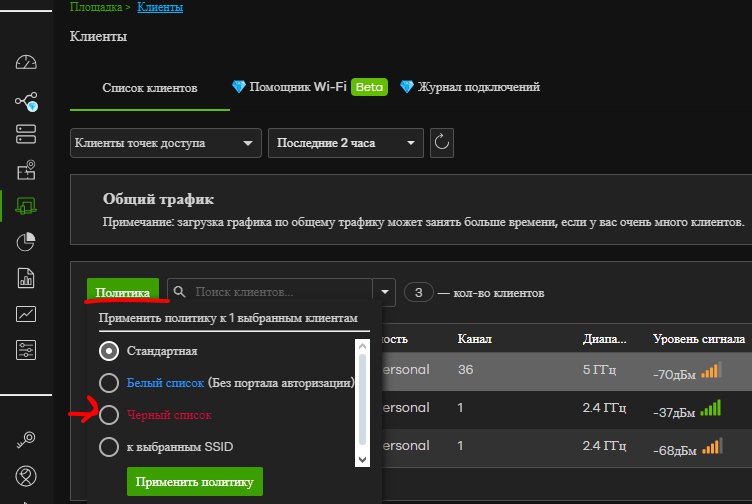Image resolution: width=752 pixels, height=504 pixels.
Task: Click policy list scrollbar down arrow
Action: (363, 460)
